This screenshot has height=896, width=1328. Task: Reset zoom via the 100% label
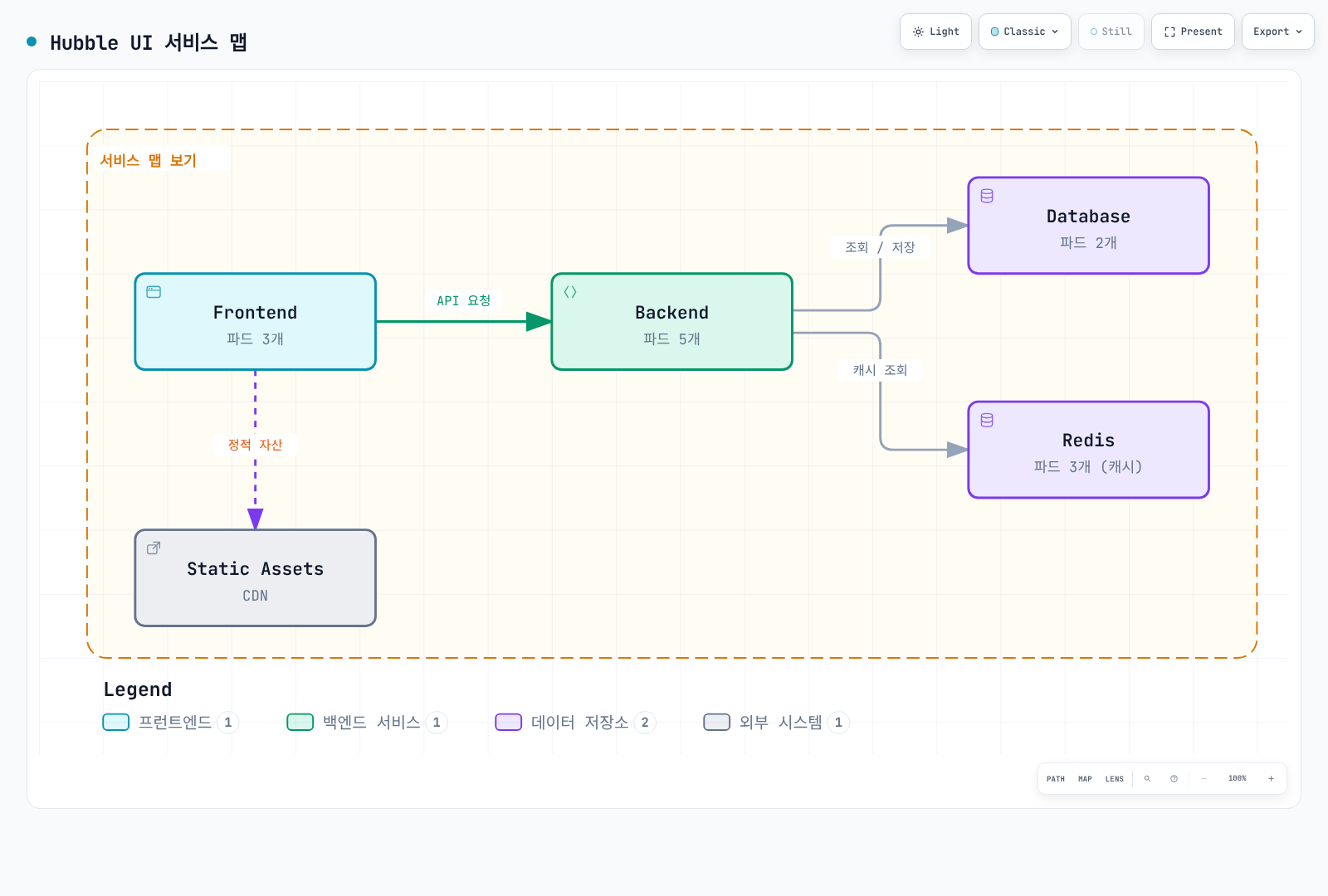click(1238, 779)
